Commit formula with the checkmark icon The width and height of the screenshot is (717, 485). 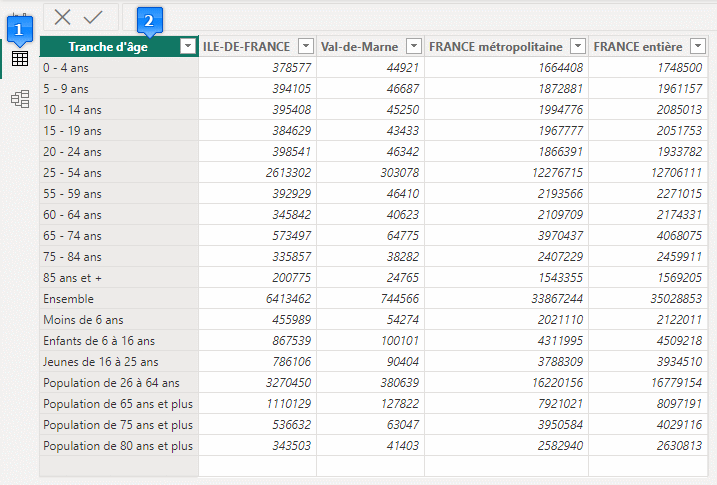tap(93, 16)
